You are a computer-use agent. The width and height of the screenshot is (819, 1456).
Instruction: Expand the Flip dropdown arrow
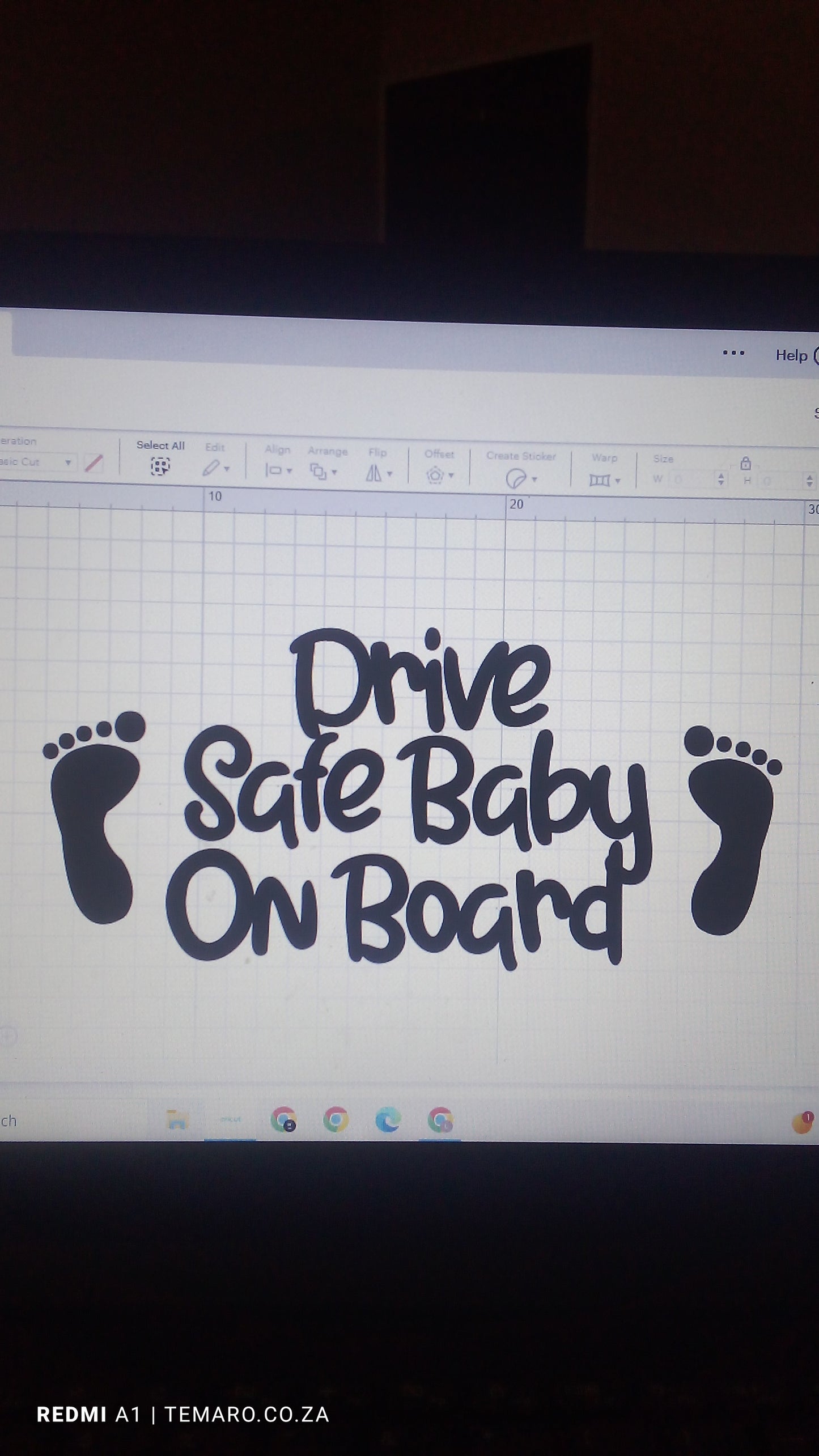[x=389, y=473]
